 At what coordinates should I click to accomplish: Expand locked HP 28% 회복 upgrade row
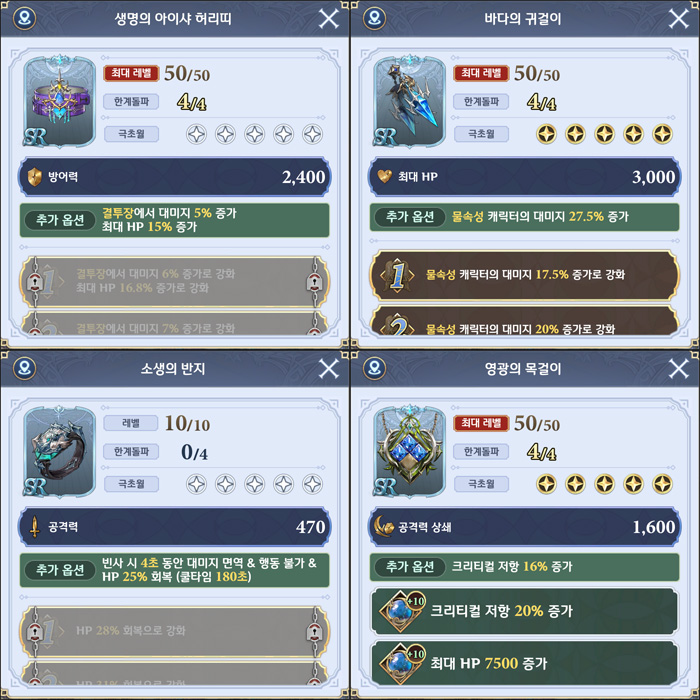click(x=175, y=631)
